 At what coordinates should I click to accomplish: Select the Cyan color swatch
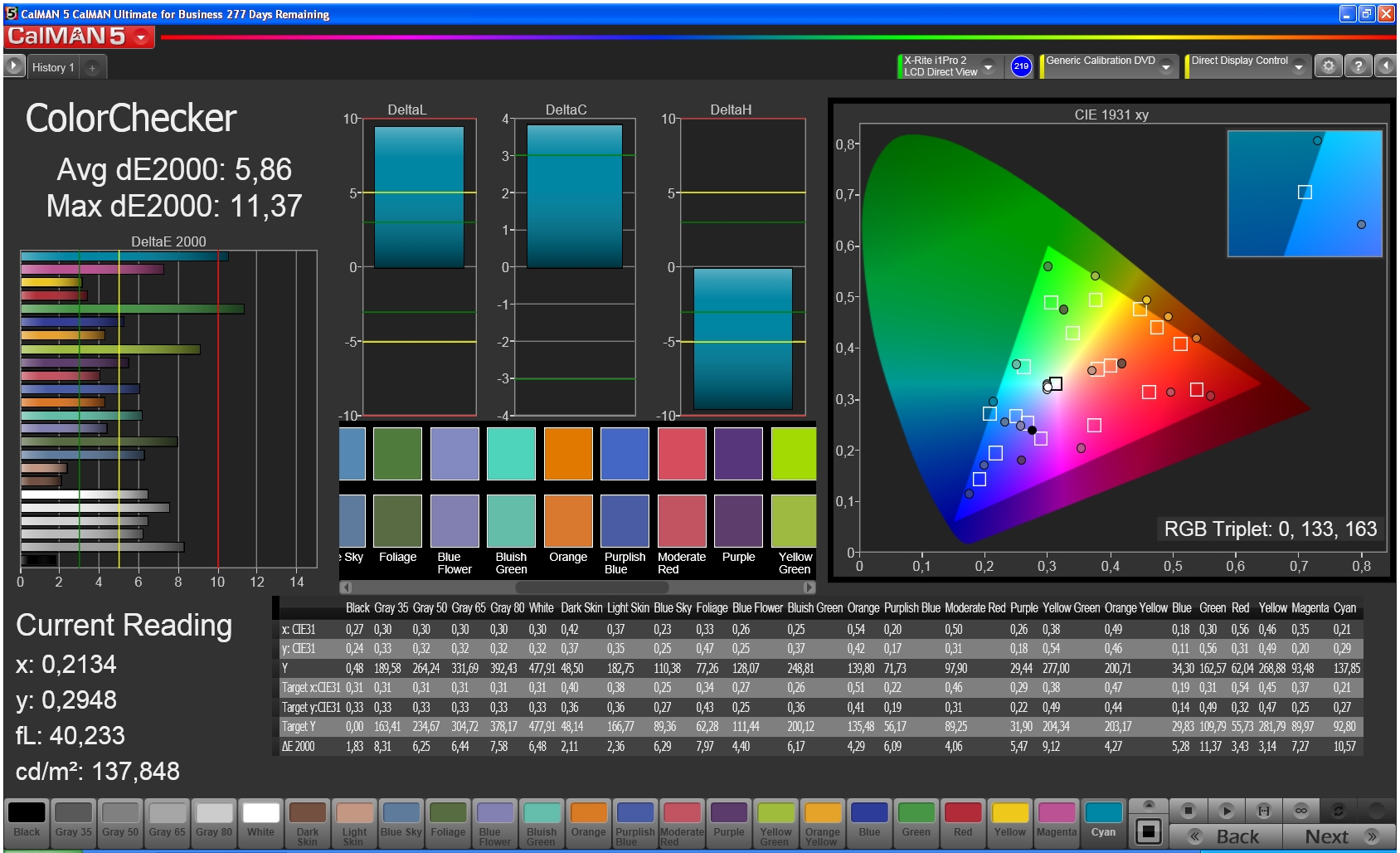(1103, 821)
